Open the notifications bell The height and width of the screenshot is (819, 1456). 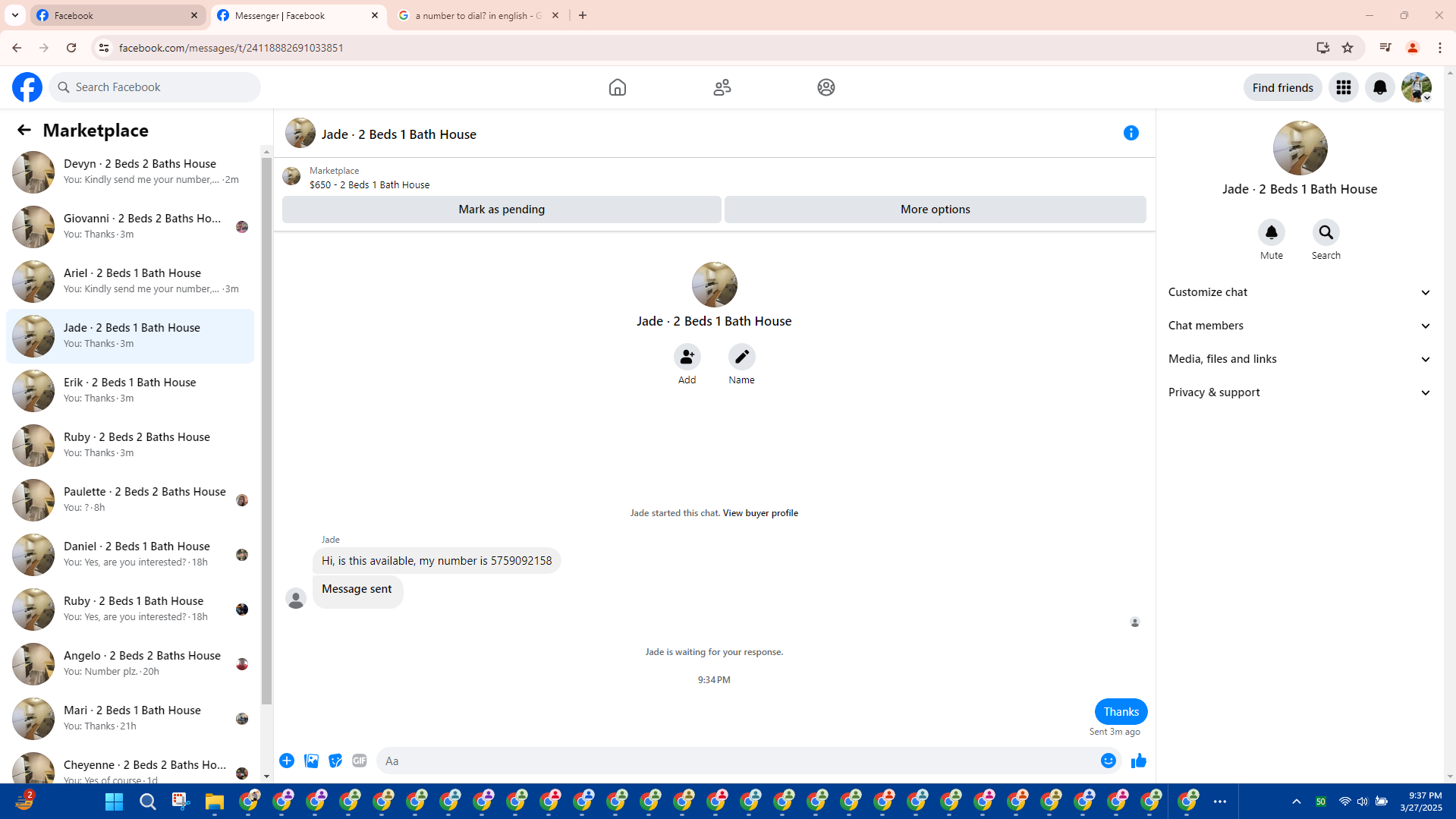click(x=1380, y=87)
